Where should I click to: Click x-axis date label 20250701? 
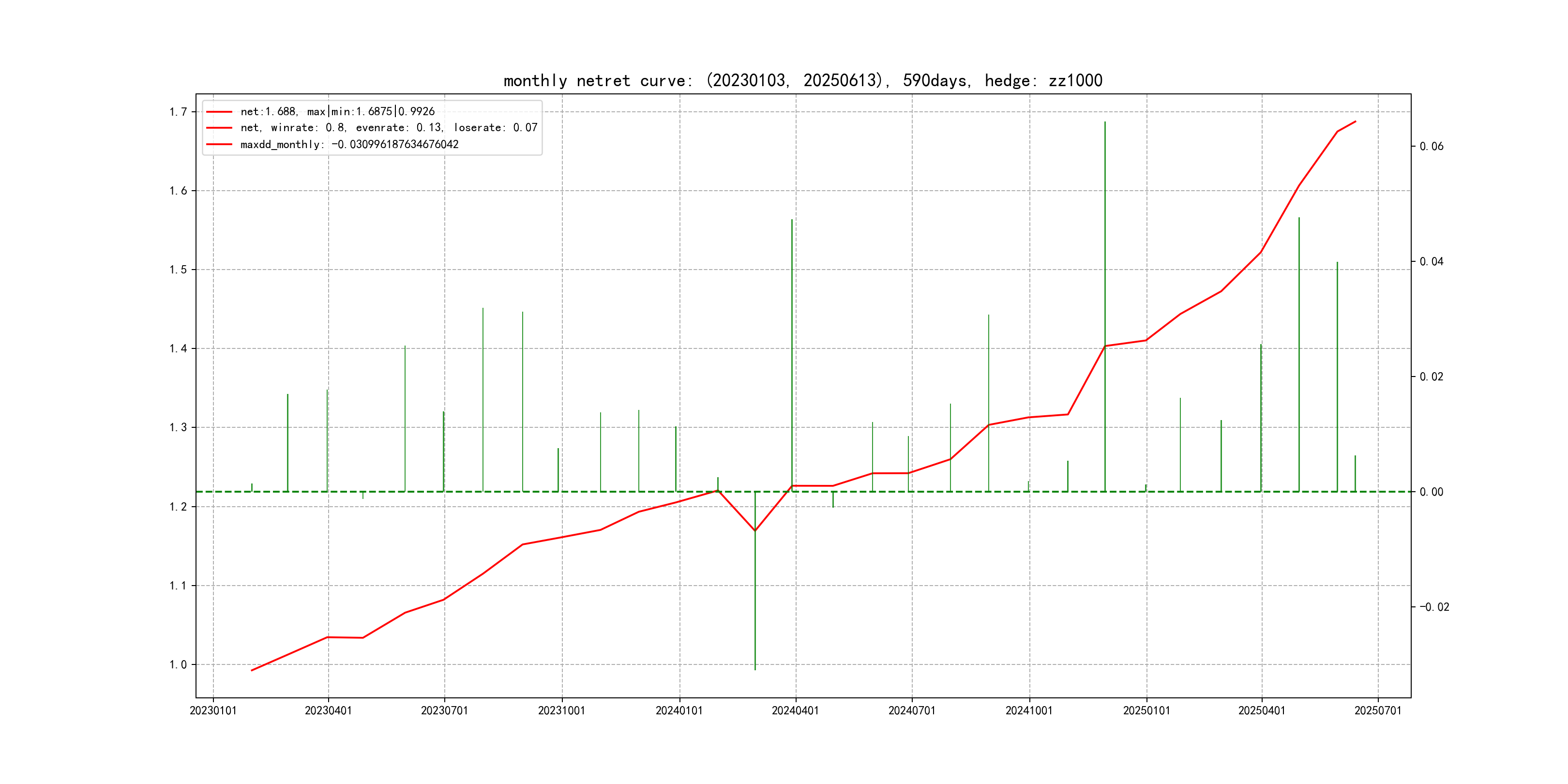coord(1377,710)
